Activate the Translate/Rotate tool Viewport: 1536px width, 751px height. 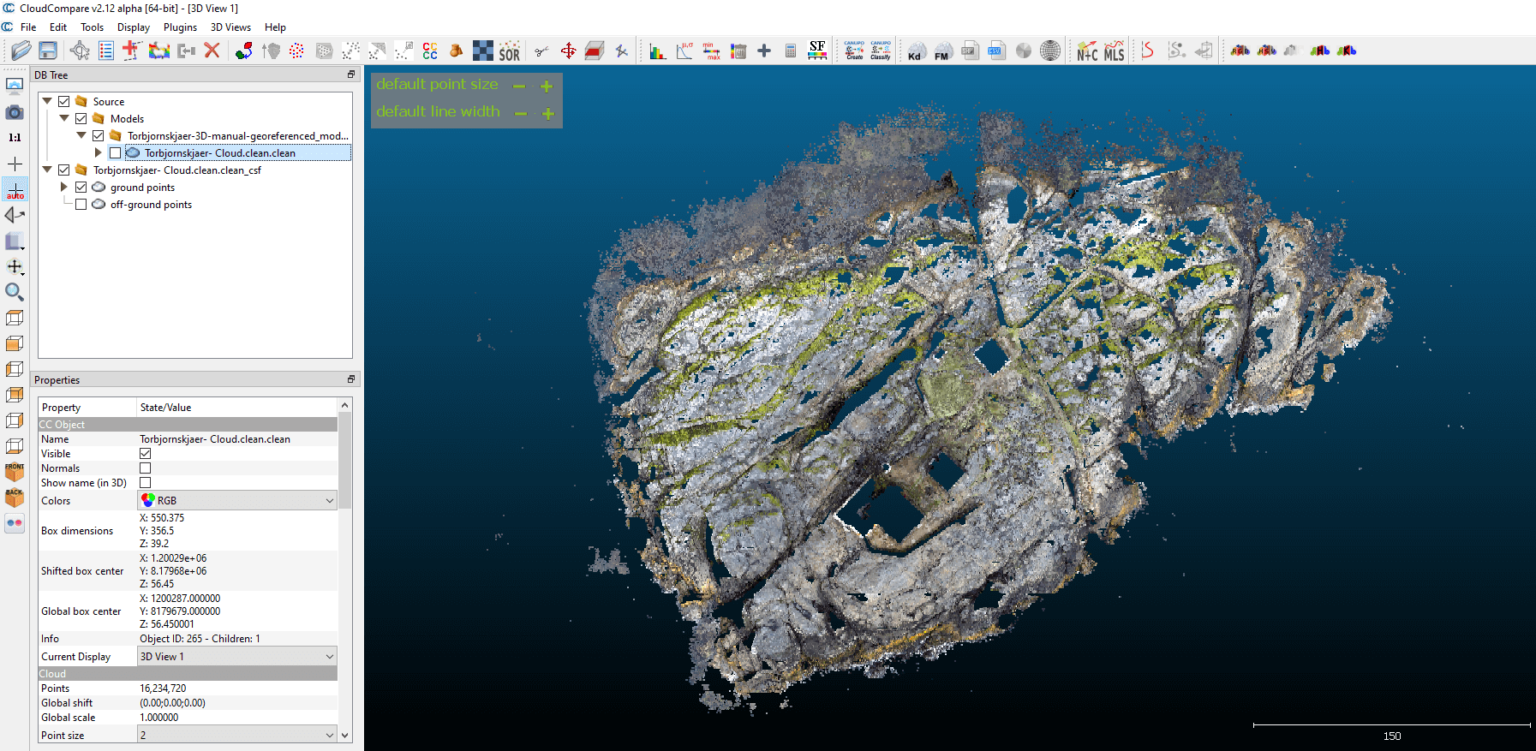568,50
